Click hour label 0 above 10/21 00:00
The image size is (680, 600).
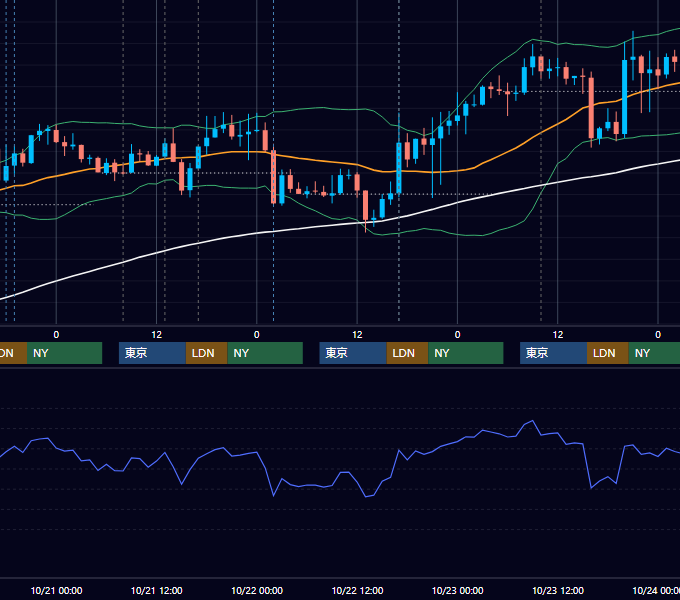56,335
